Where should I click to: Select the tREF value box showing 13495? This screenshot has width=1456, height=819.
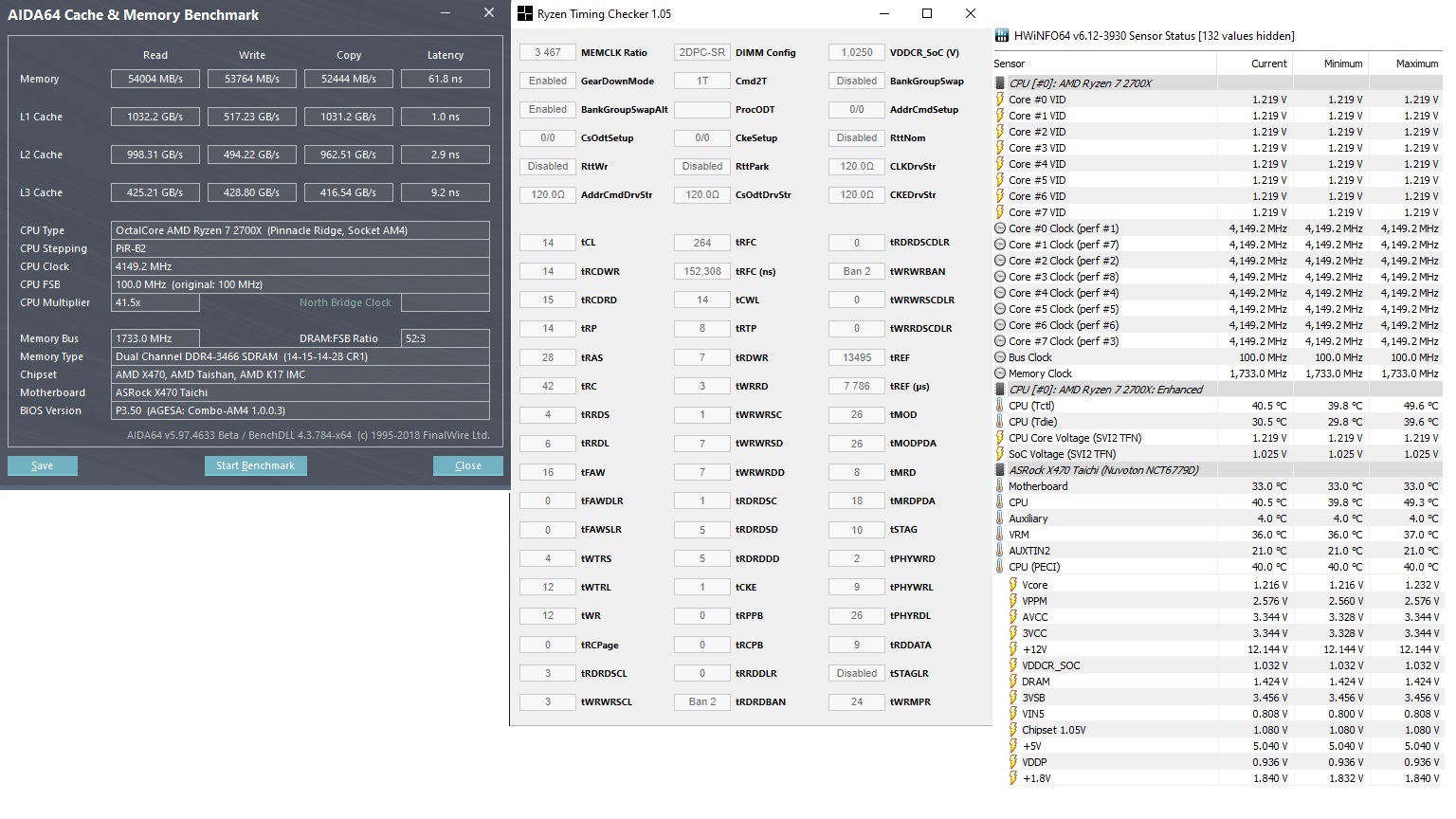pos(857,357)
